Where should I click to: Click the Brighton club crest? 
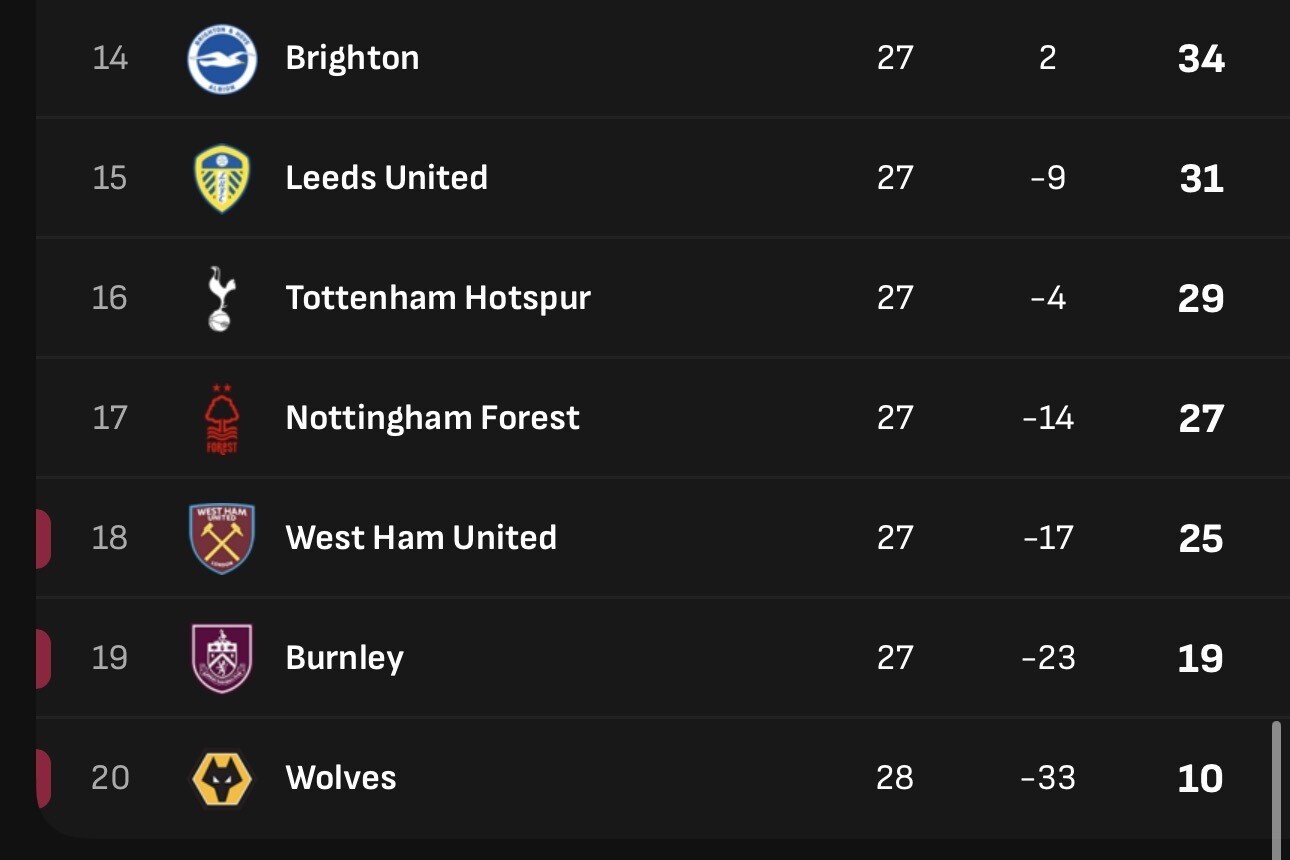coord(222,59)
